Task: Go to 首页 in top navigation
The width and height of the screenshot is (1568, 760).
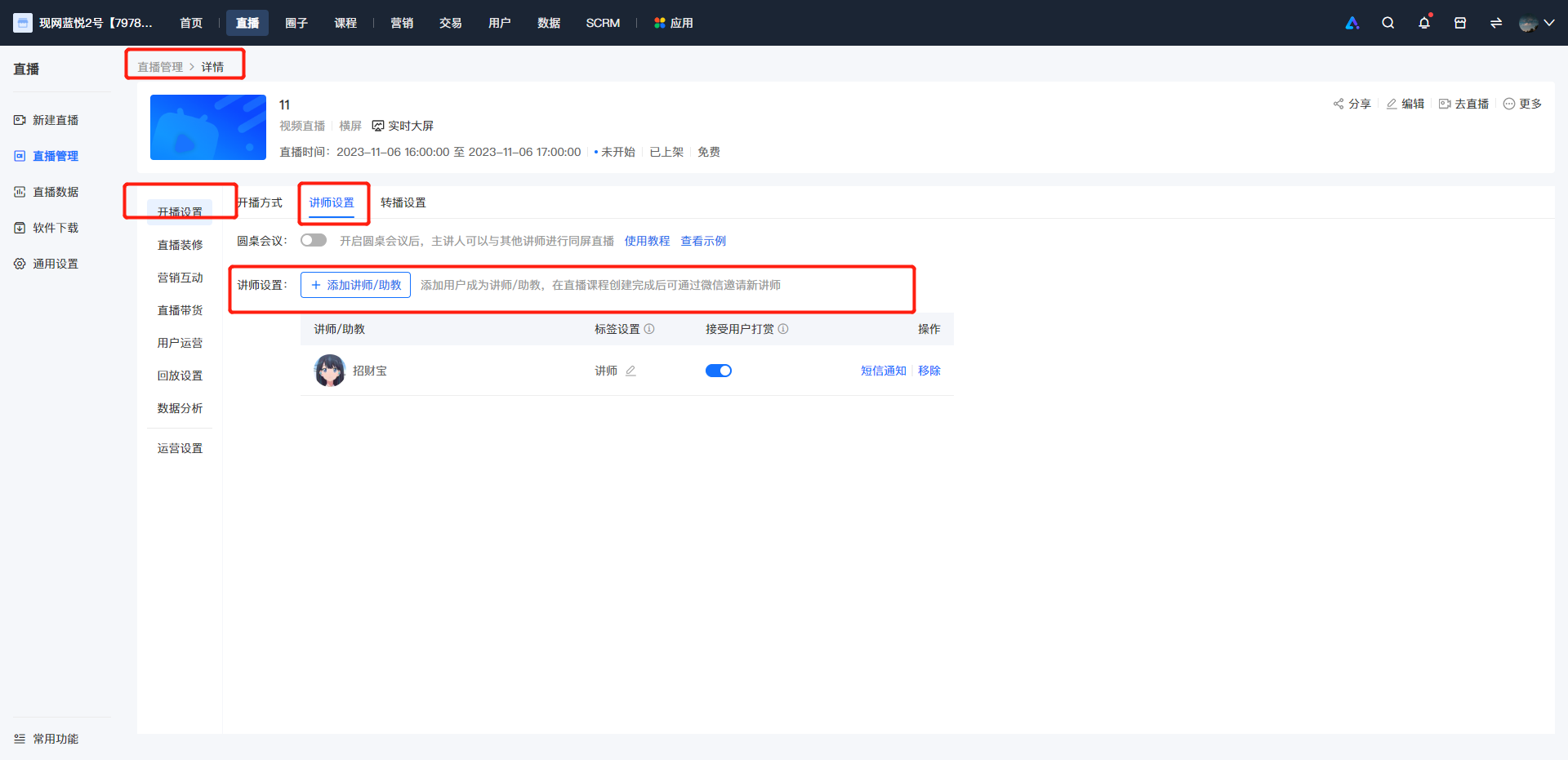Action: [191, 23]
